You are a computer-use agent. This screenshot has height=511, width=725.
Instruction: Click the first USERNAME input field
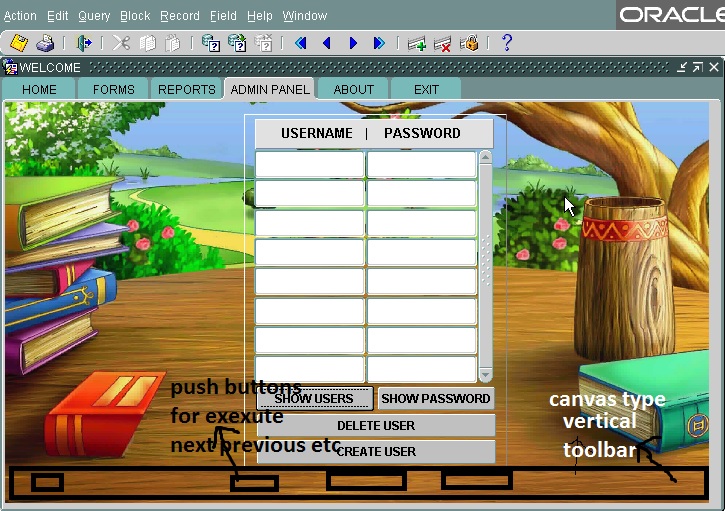click(x=310, y=164)
